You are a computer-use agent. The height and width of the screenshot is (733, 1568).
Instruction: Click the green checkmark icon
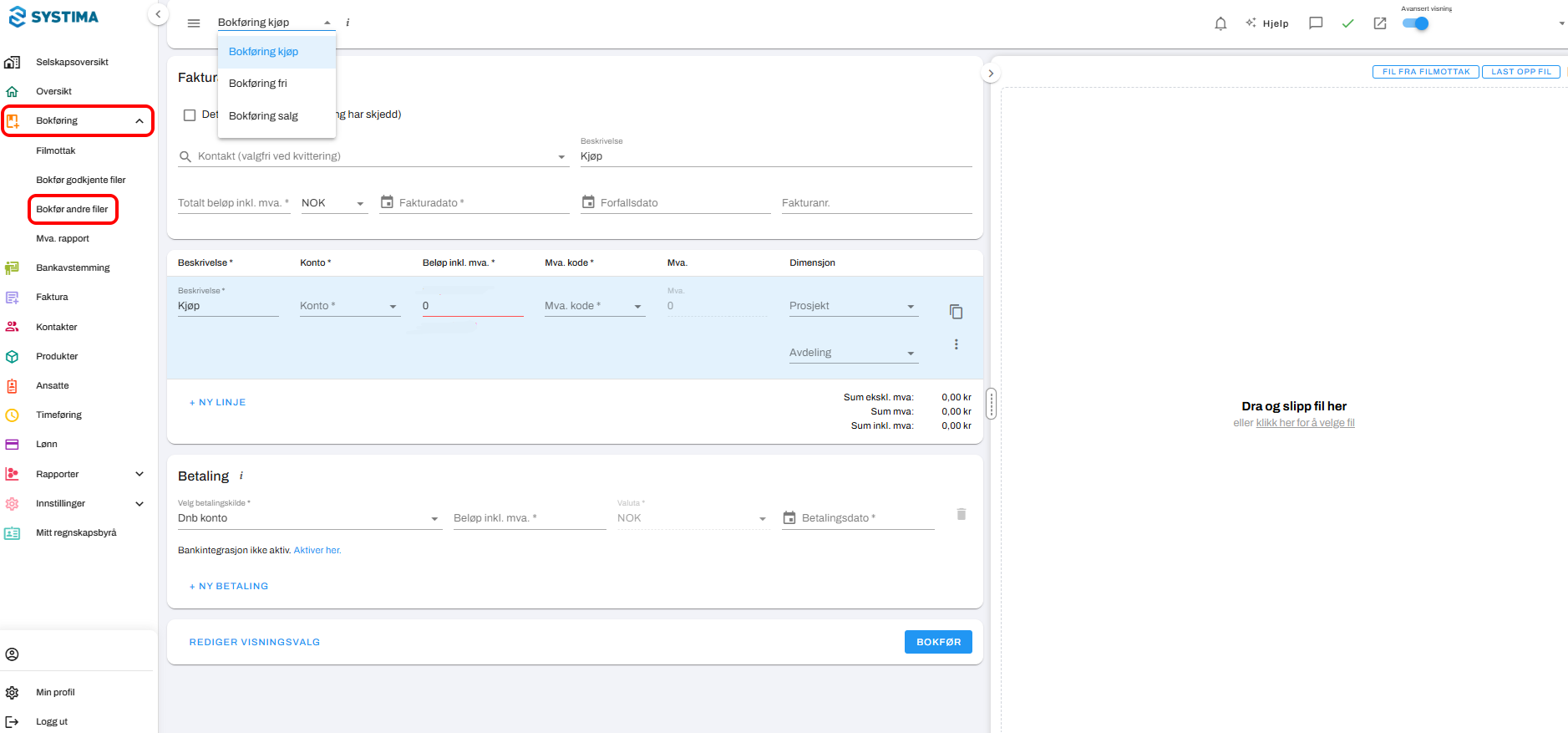[x=1347, y=23]
